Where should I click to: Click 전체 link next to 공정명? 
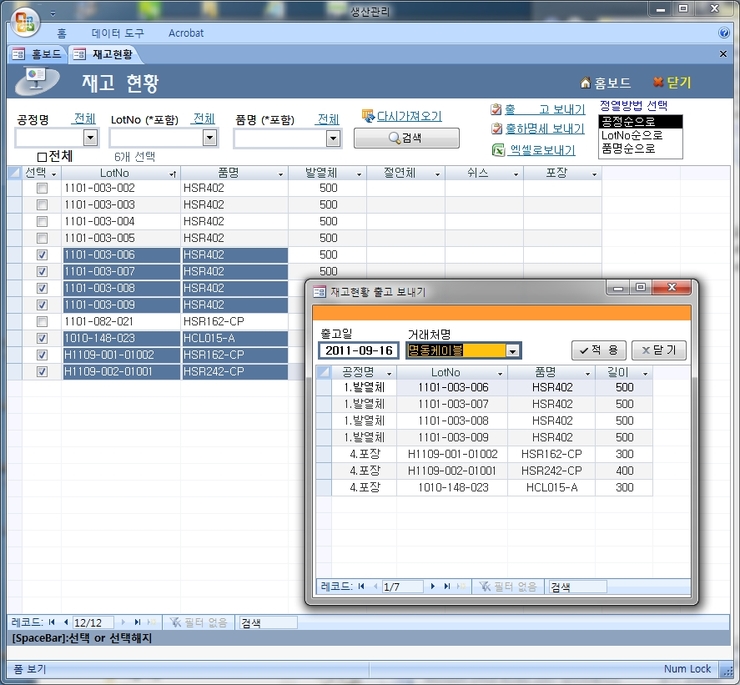coord(85,118)
